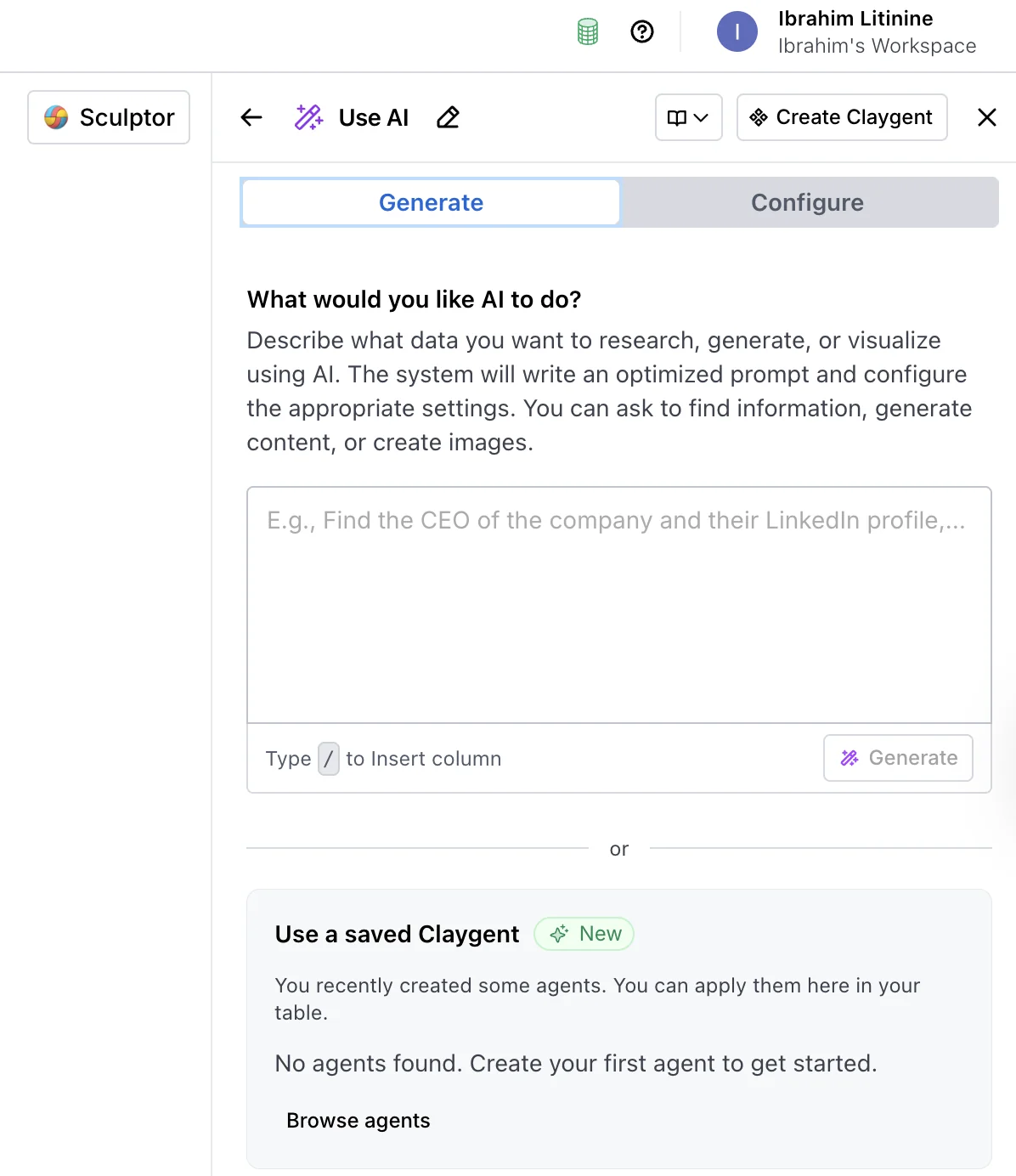
Task: Edit the Use AI name with the pencil icon
Action: [x=448, y=117]
